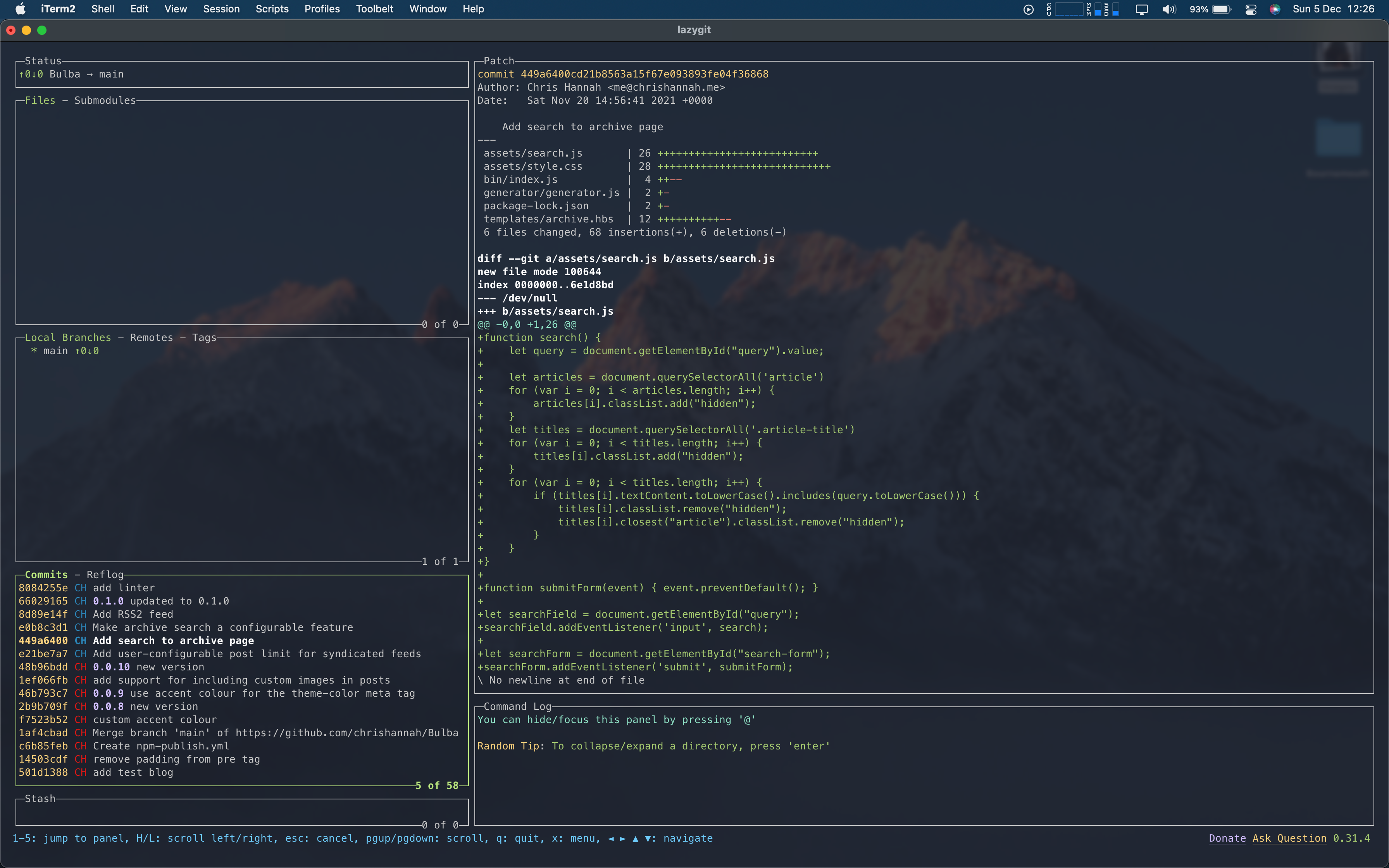This screenshot has width=1389, height=868.
Task: Click the hunk header @@ -0,0 +1,26 @@
Action: (527, 324)
